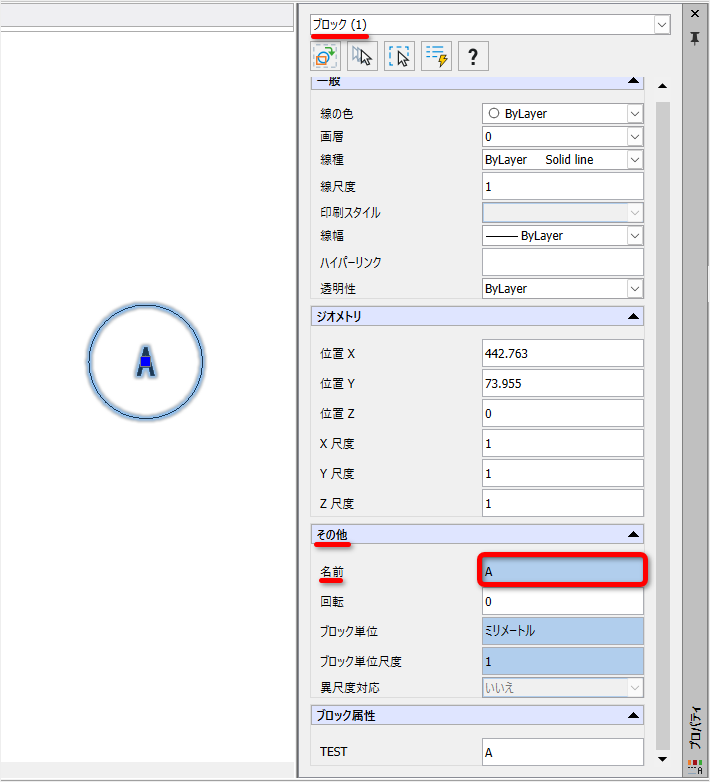Screen dimensions: 710x782
Task: Click the 回転 rotation value field
Action: coord(562,601)
